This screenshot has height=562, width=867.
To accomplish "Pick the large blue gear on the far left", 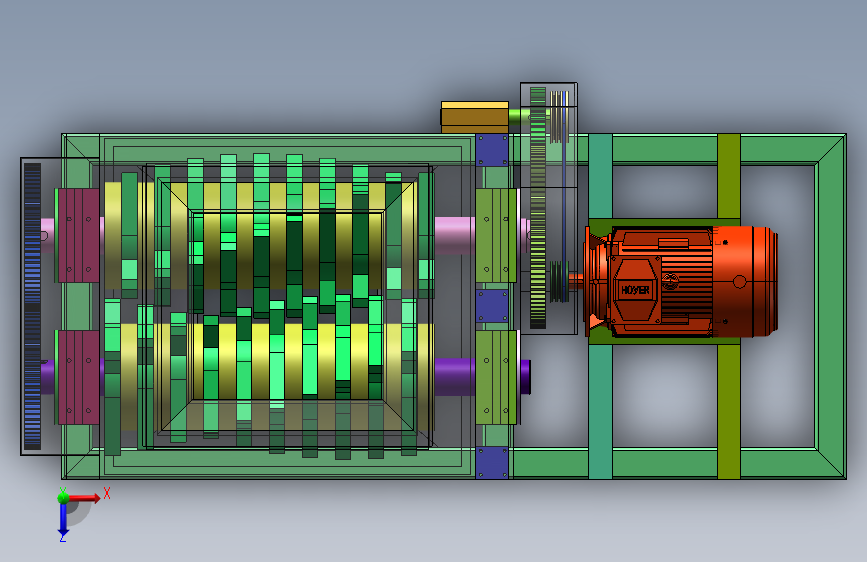I will click(33, 306).
